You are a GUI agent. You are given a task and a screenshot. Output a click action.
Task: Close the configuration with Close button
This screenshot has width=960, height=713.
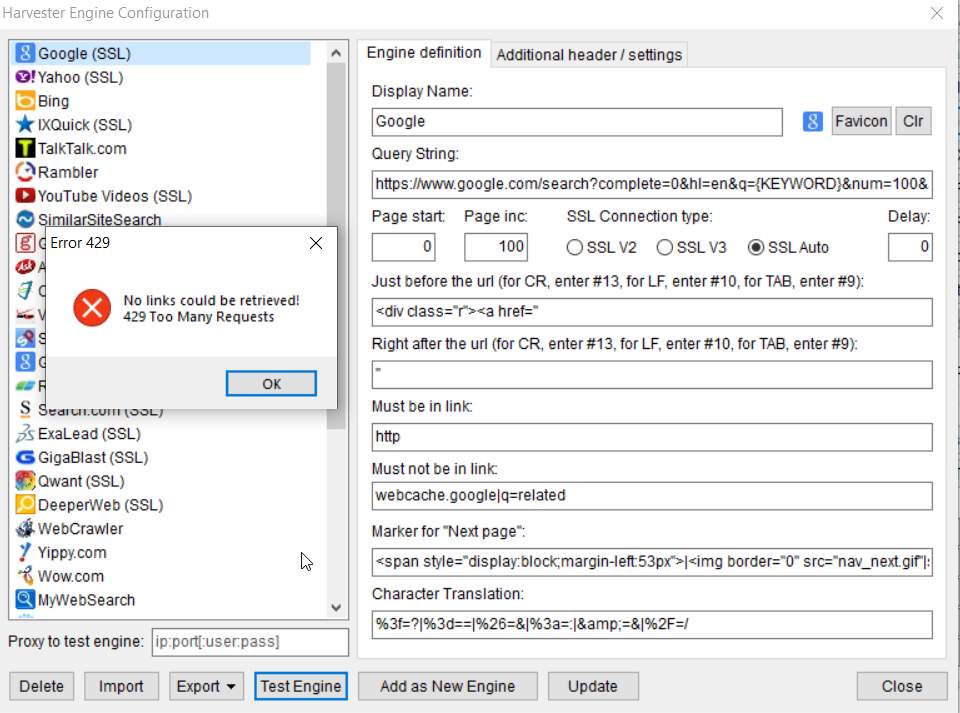[902, 686]
